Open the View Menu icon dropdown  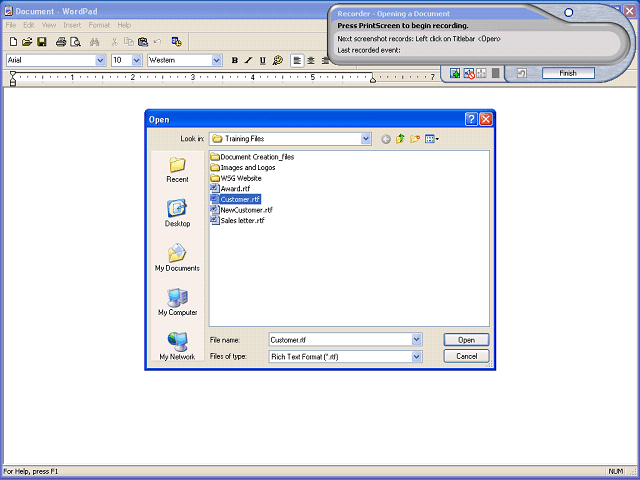pos(432,139)
